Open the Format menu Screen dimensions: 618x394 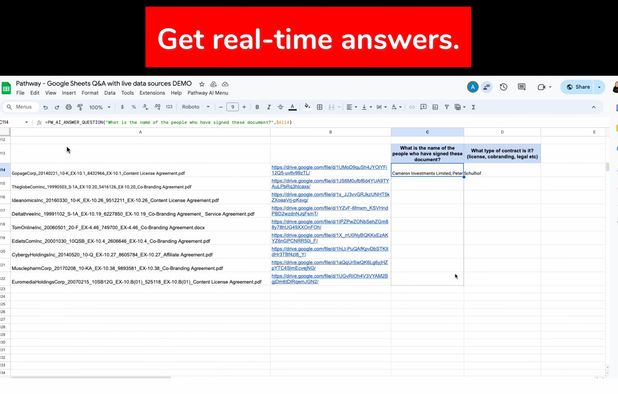(x=90, y=93)
